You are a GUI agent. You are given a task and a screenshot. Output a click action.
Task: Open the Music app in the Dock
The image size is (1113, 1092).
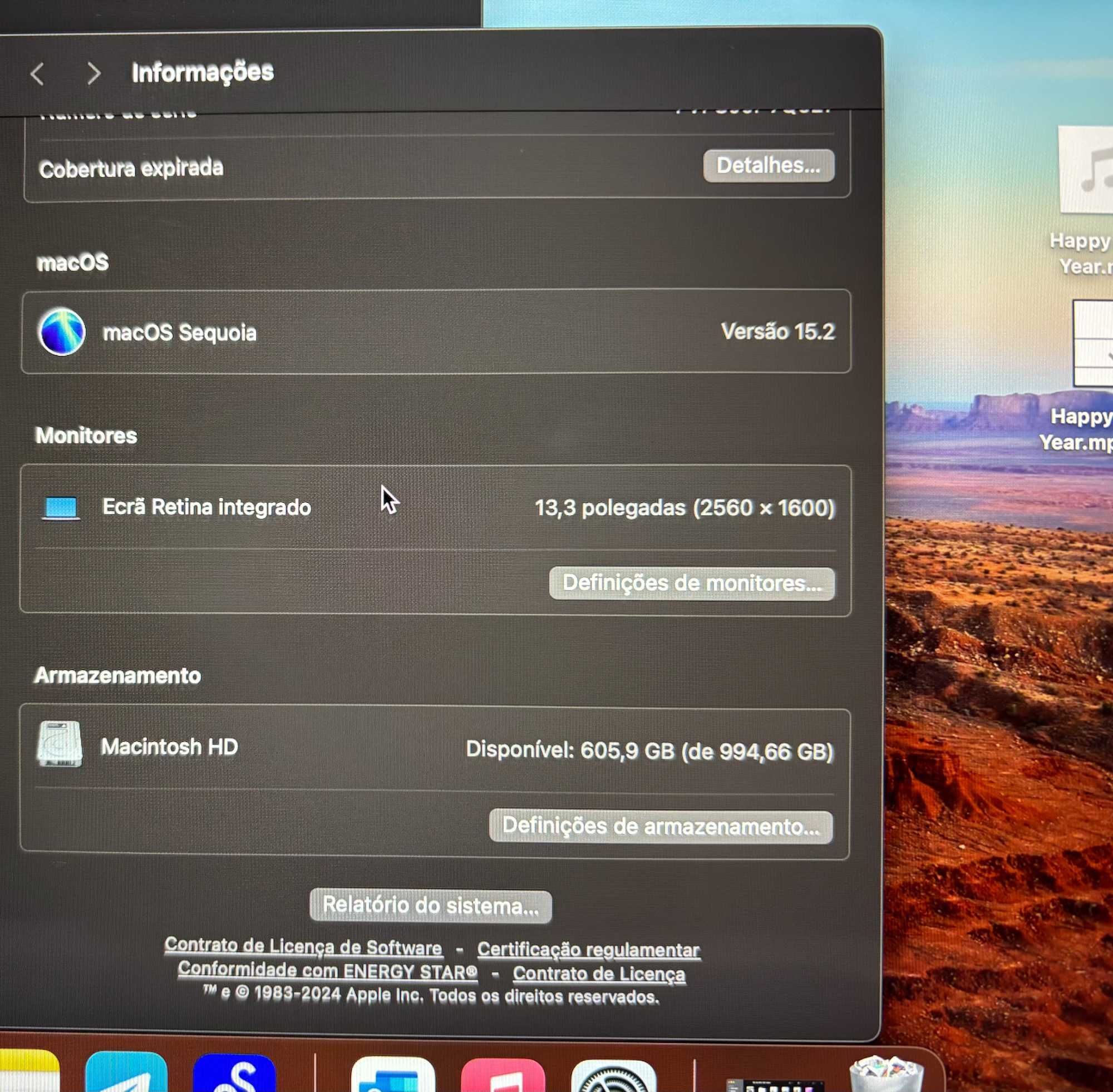click(x=503, y=1076)
